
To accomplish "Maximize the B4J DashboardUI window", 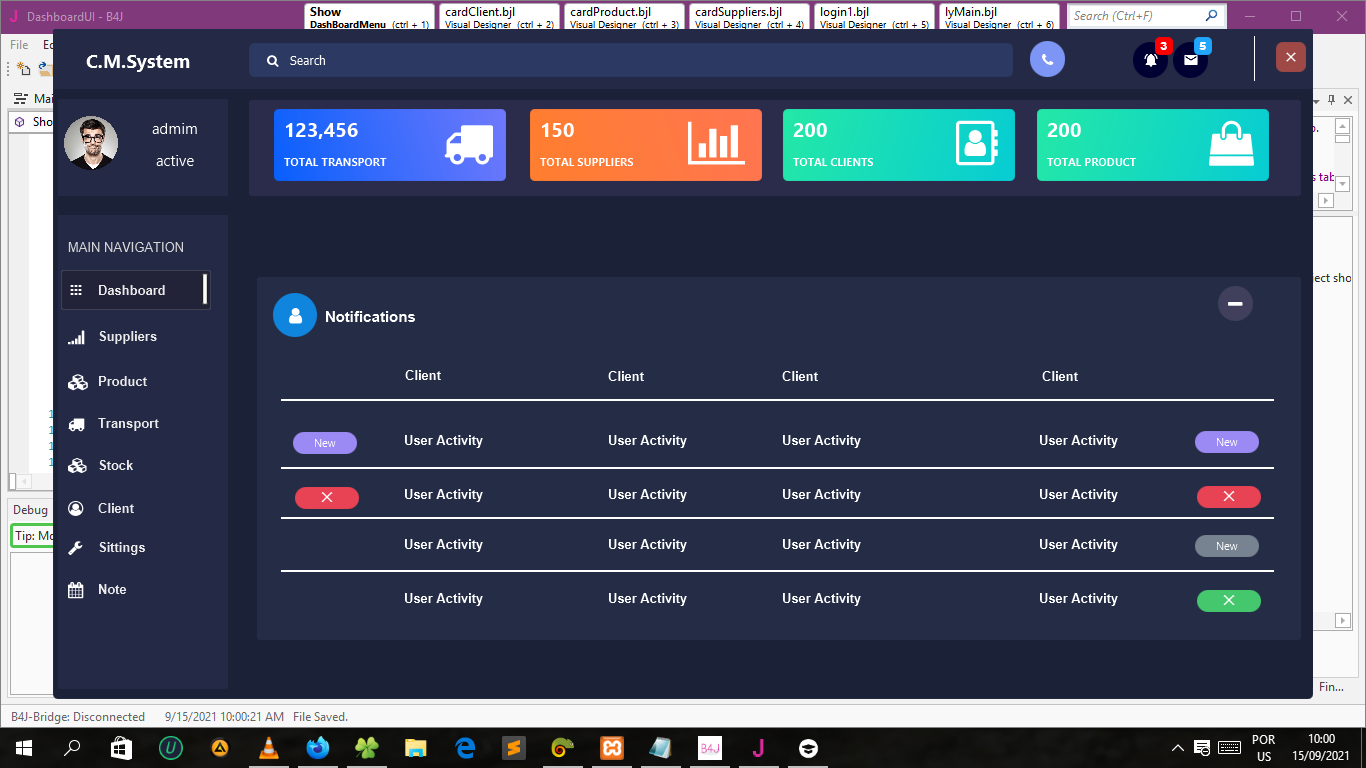I will (1296, 16).
